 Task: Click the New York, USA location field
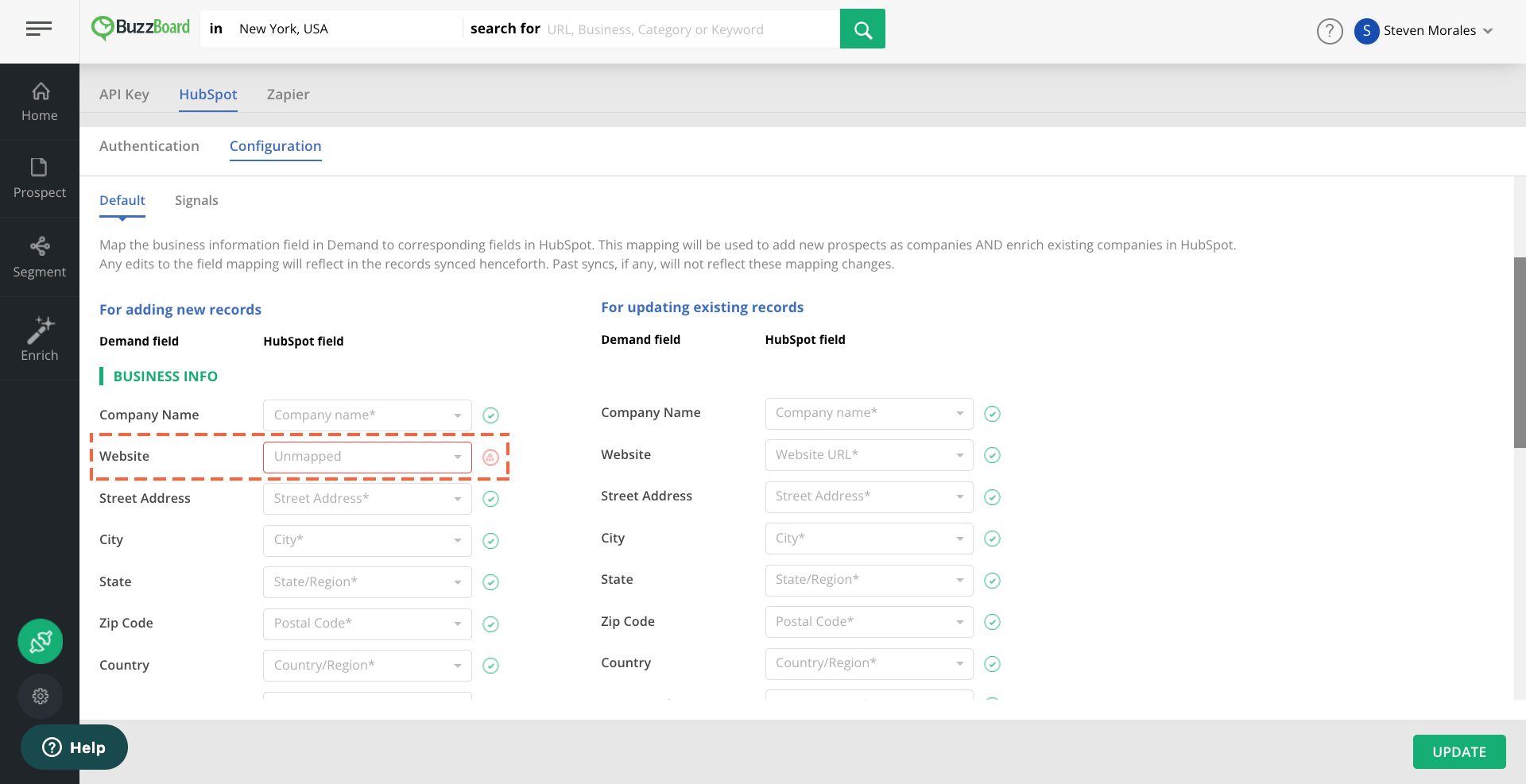[x=346, y=29]
